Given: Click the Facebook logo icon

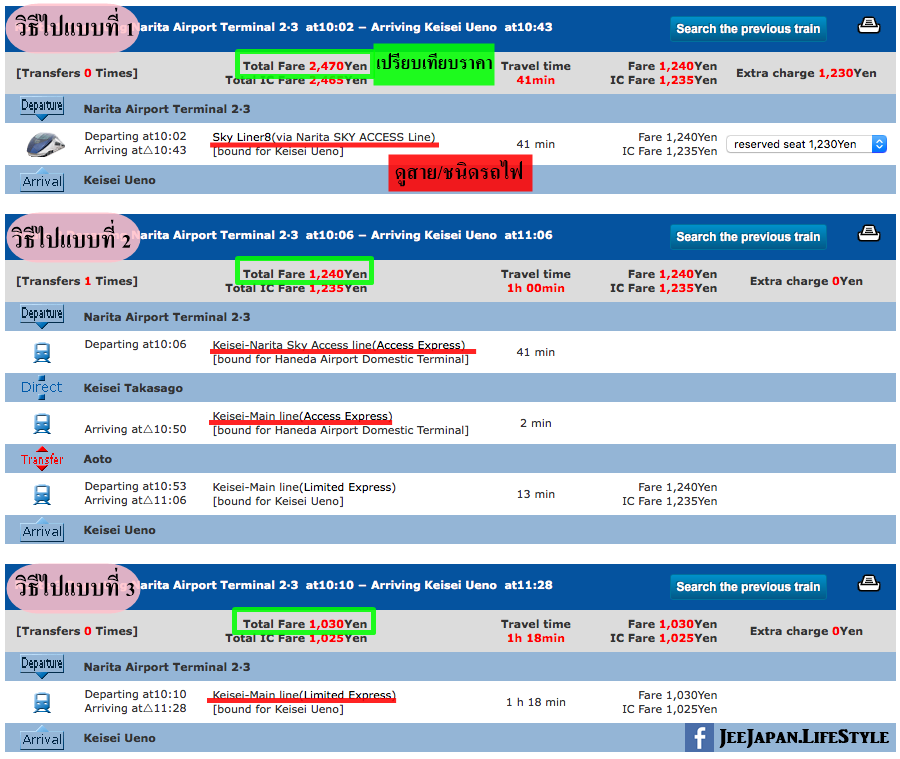Looking at the screenshot, I should 699,737.
